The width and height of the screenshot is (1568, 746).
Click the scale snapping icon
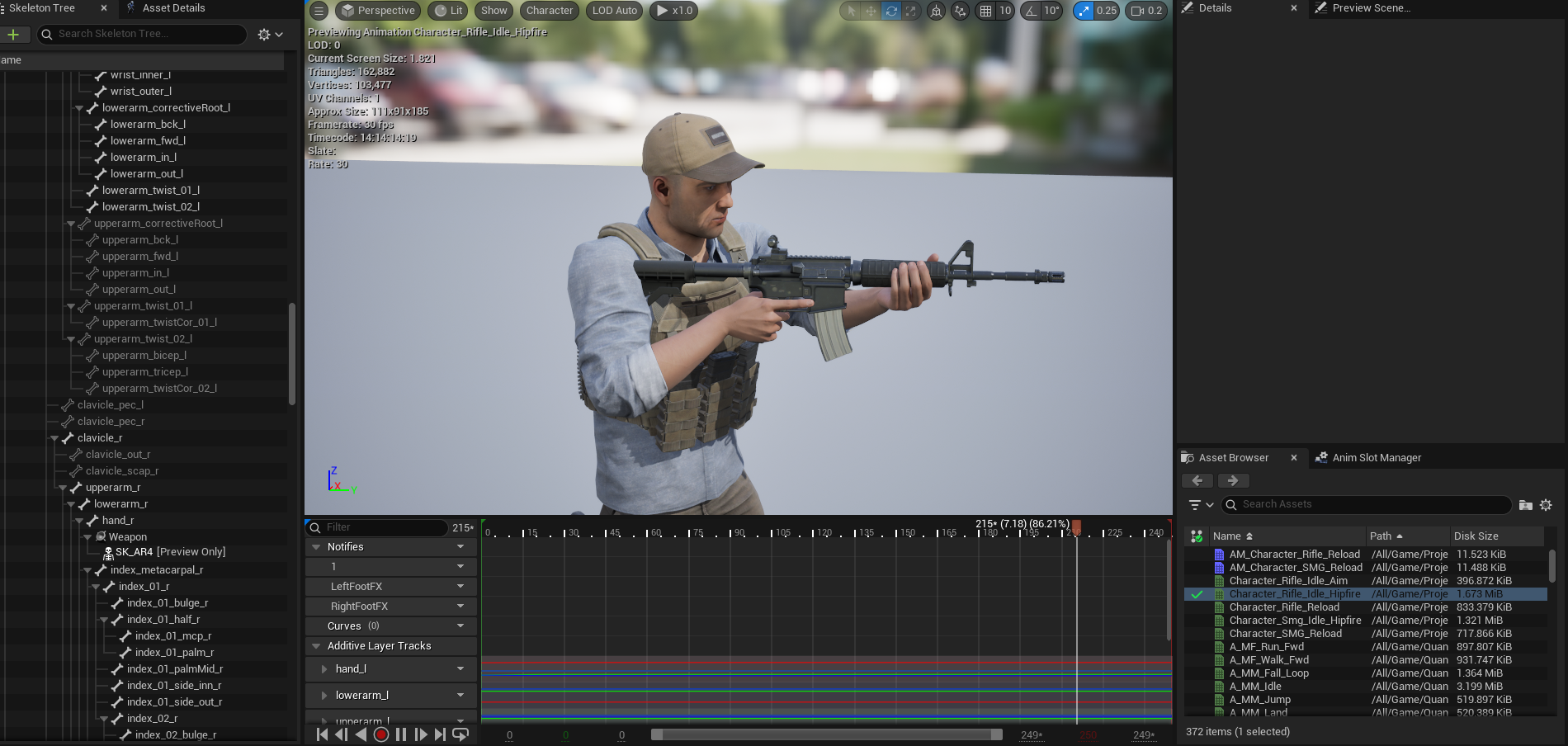click(1084, 11)
